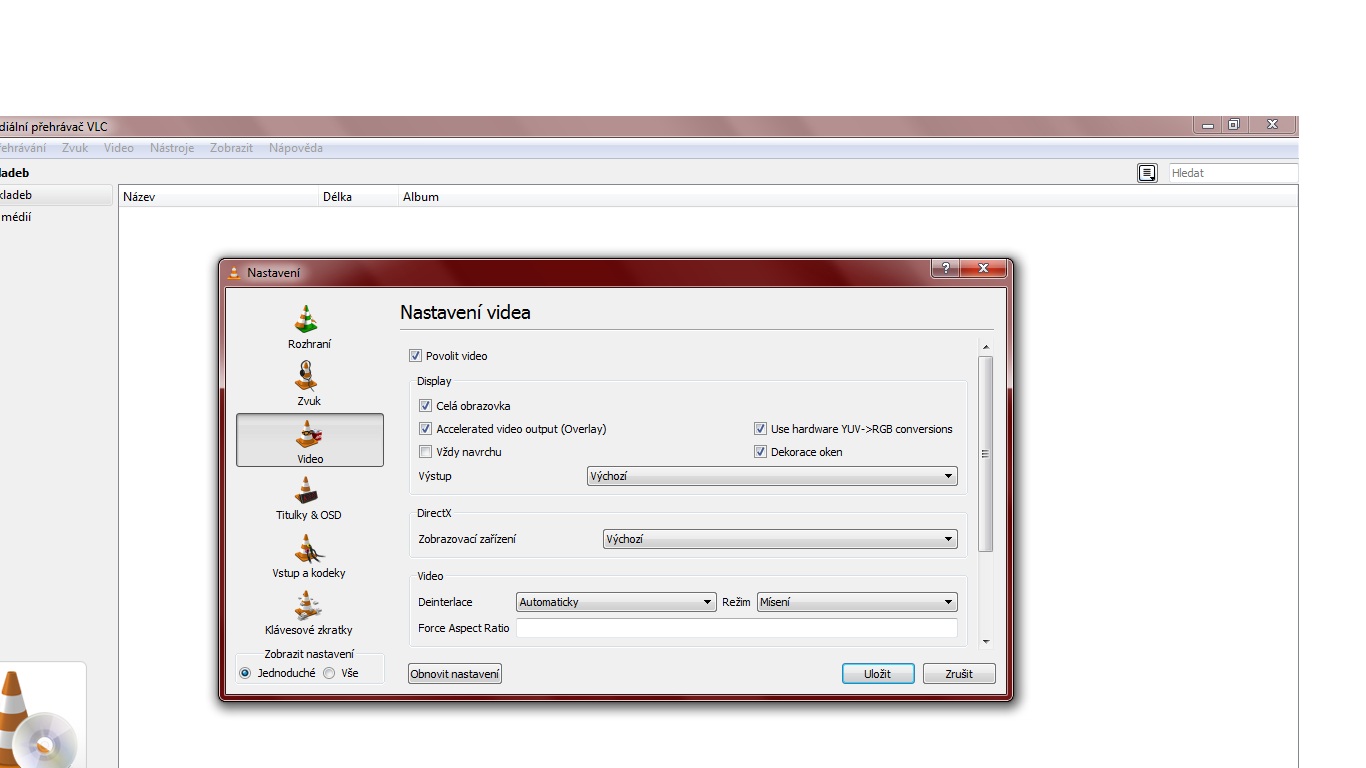Screen dimensions: 1366x768
Task: Click the Uložit button
Action: 877,674
